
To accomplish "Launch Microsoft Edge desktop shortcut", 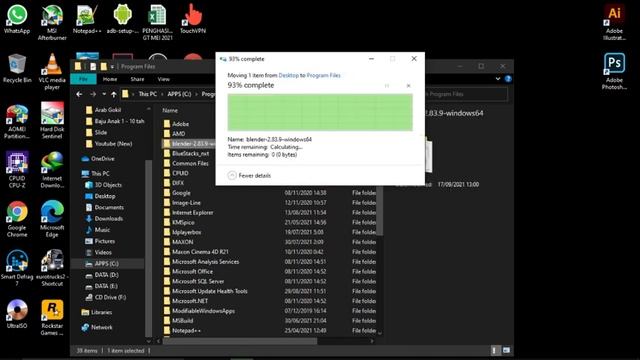I will click(x=52, y=220).
